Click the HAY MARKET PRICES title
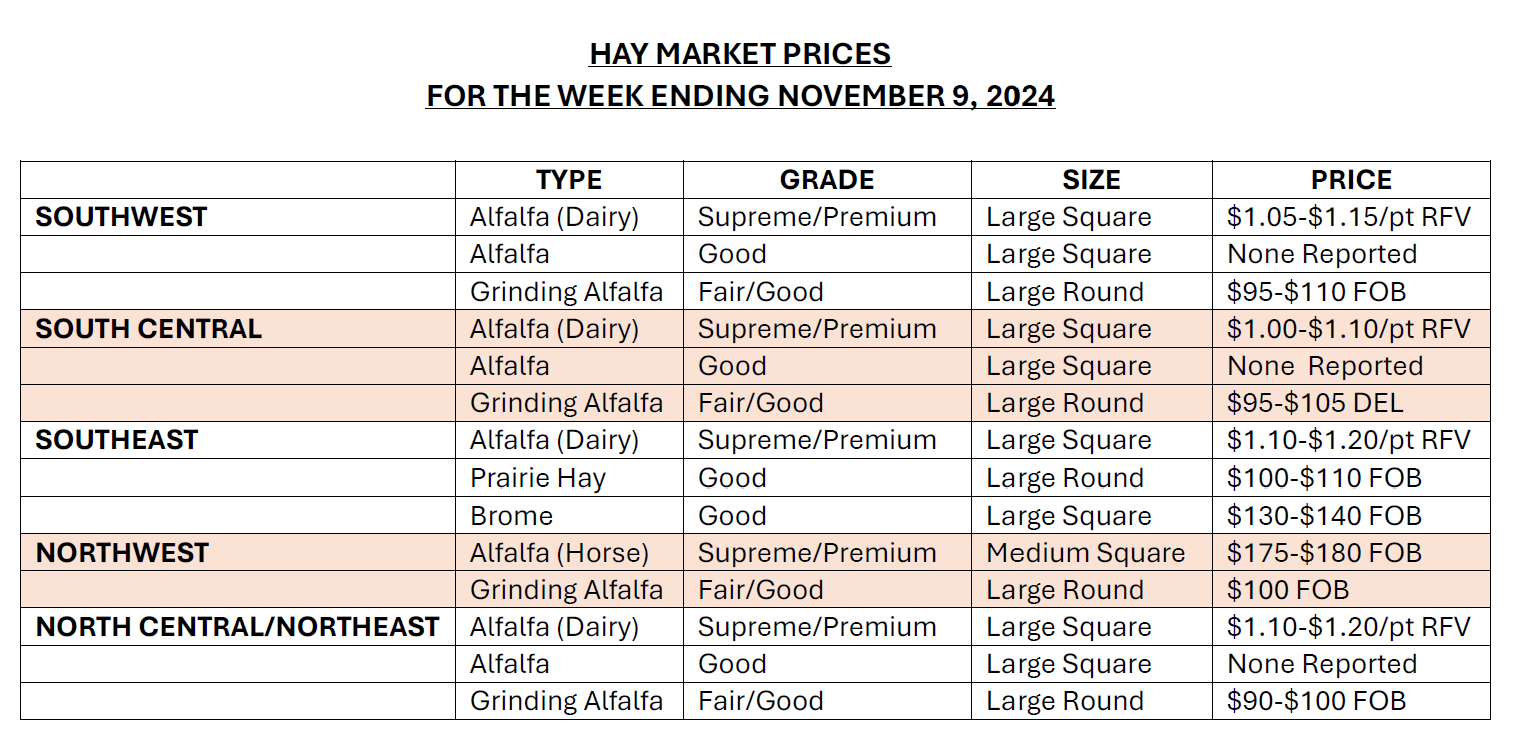1520x729 pixels. [740, 53]
